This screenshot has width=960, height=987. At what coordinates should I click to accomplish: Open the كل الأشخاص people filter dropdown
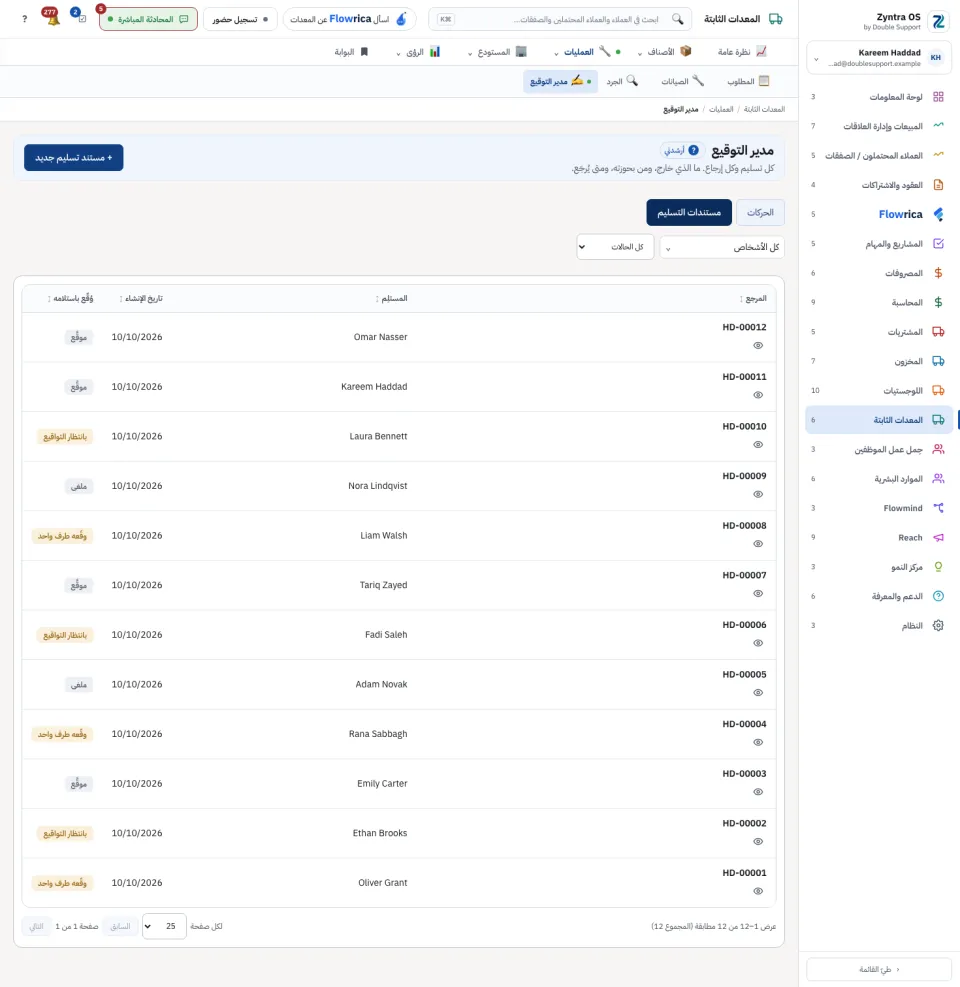pos(721,247)
